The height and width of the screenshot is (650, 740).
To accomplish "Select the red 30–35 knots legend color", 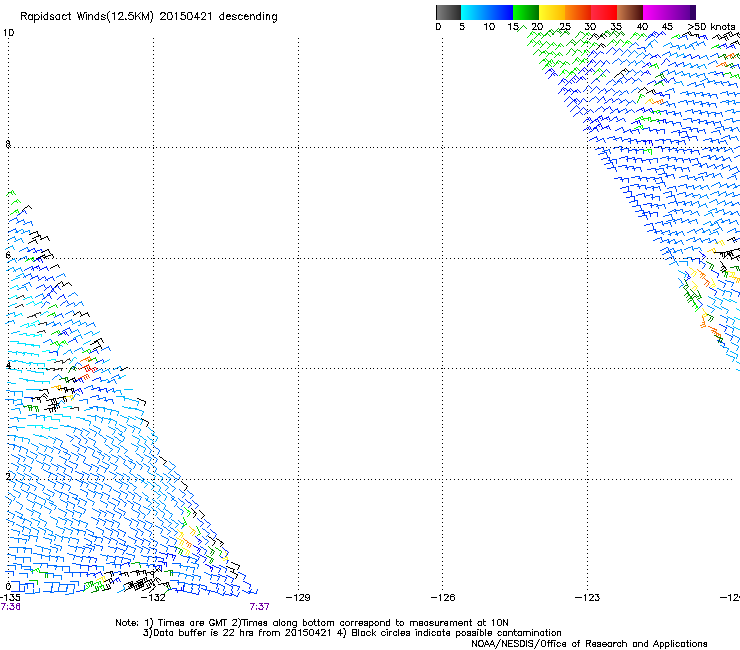I will pyautogui.click(x=604, y=12).
